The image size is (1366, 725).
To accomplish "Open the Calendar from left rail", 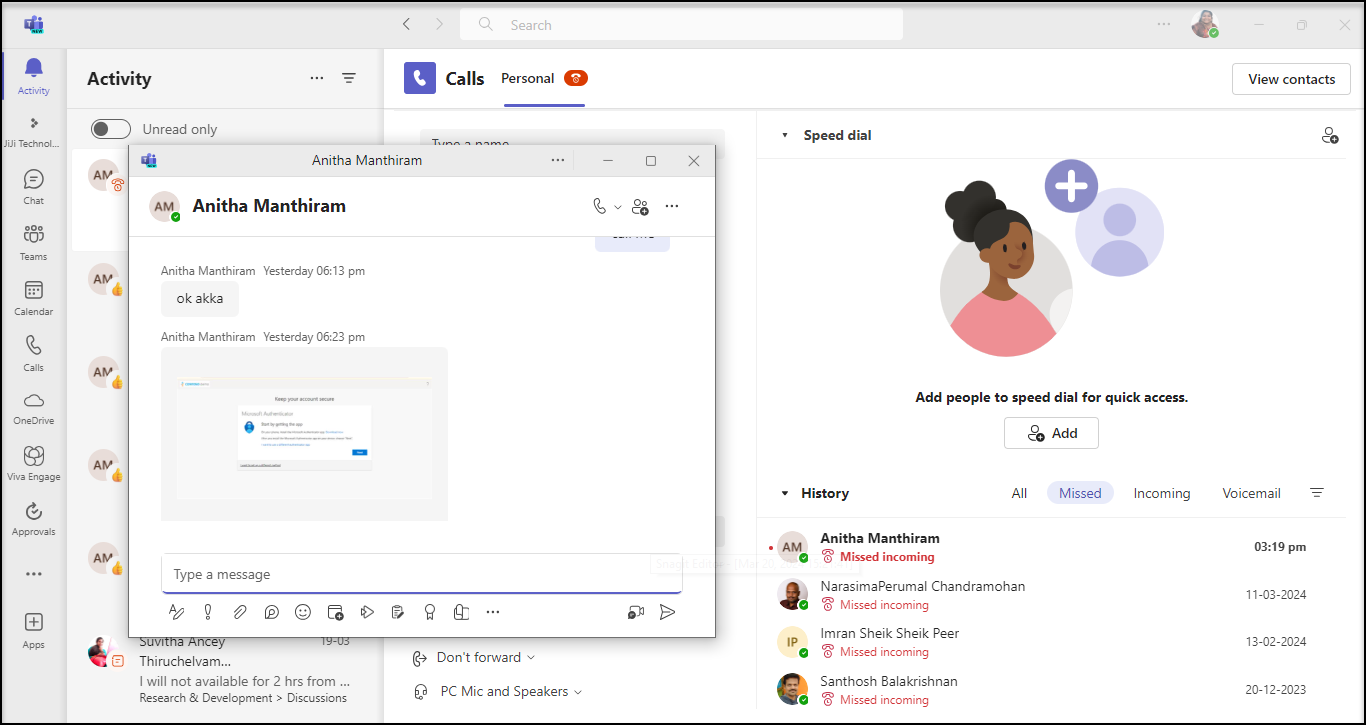I will click(33, 297).
